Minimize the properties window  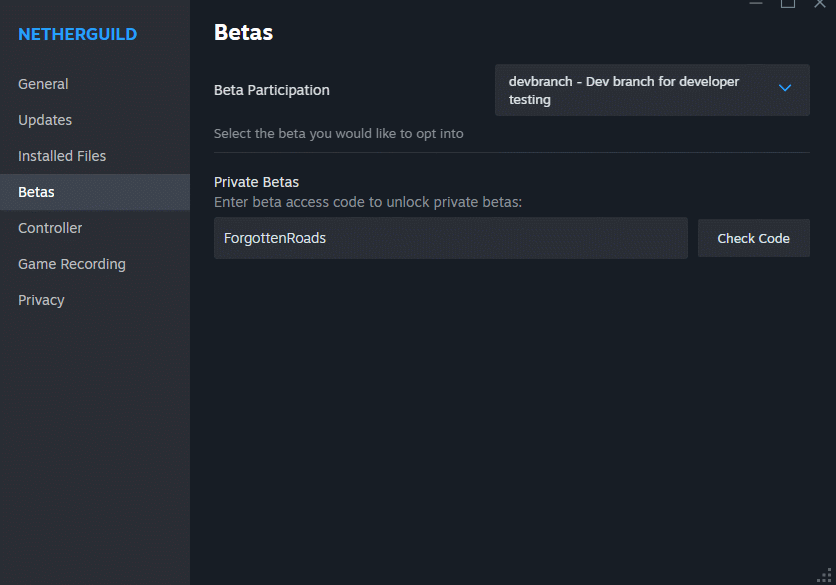(755, 4)
